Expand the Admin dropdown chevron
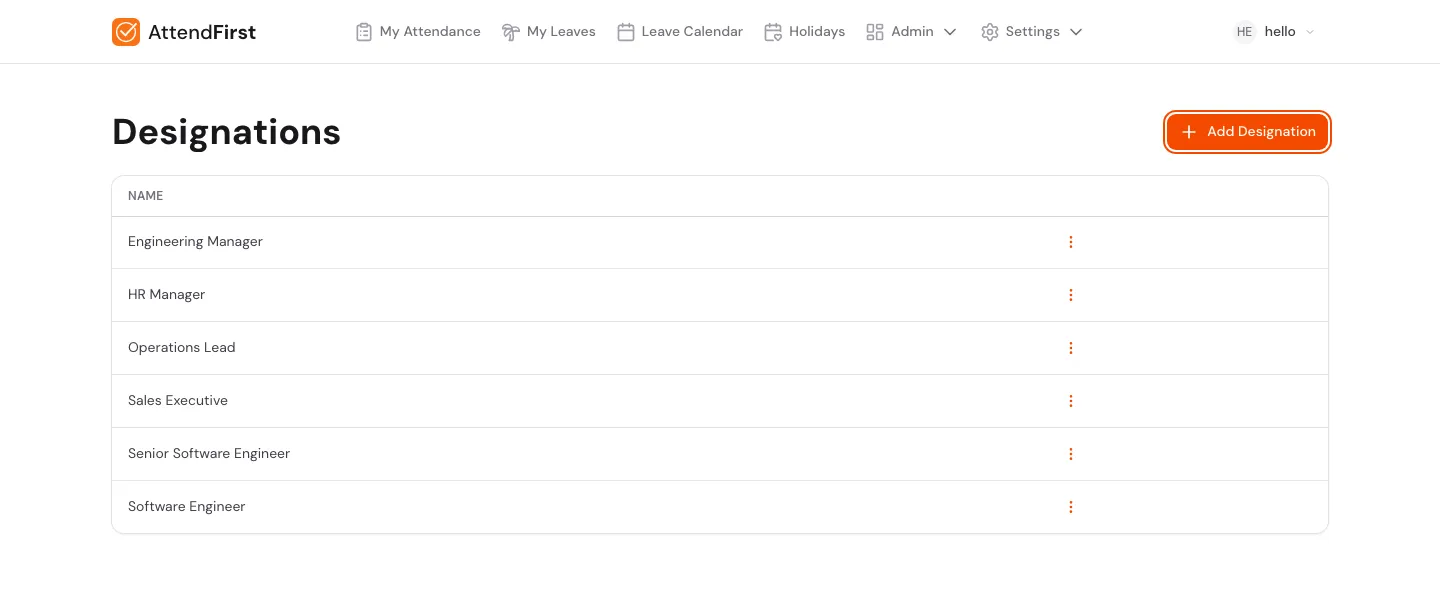 pyautogui.click(x=950, y=32)
